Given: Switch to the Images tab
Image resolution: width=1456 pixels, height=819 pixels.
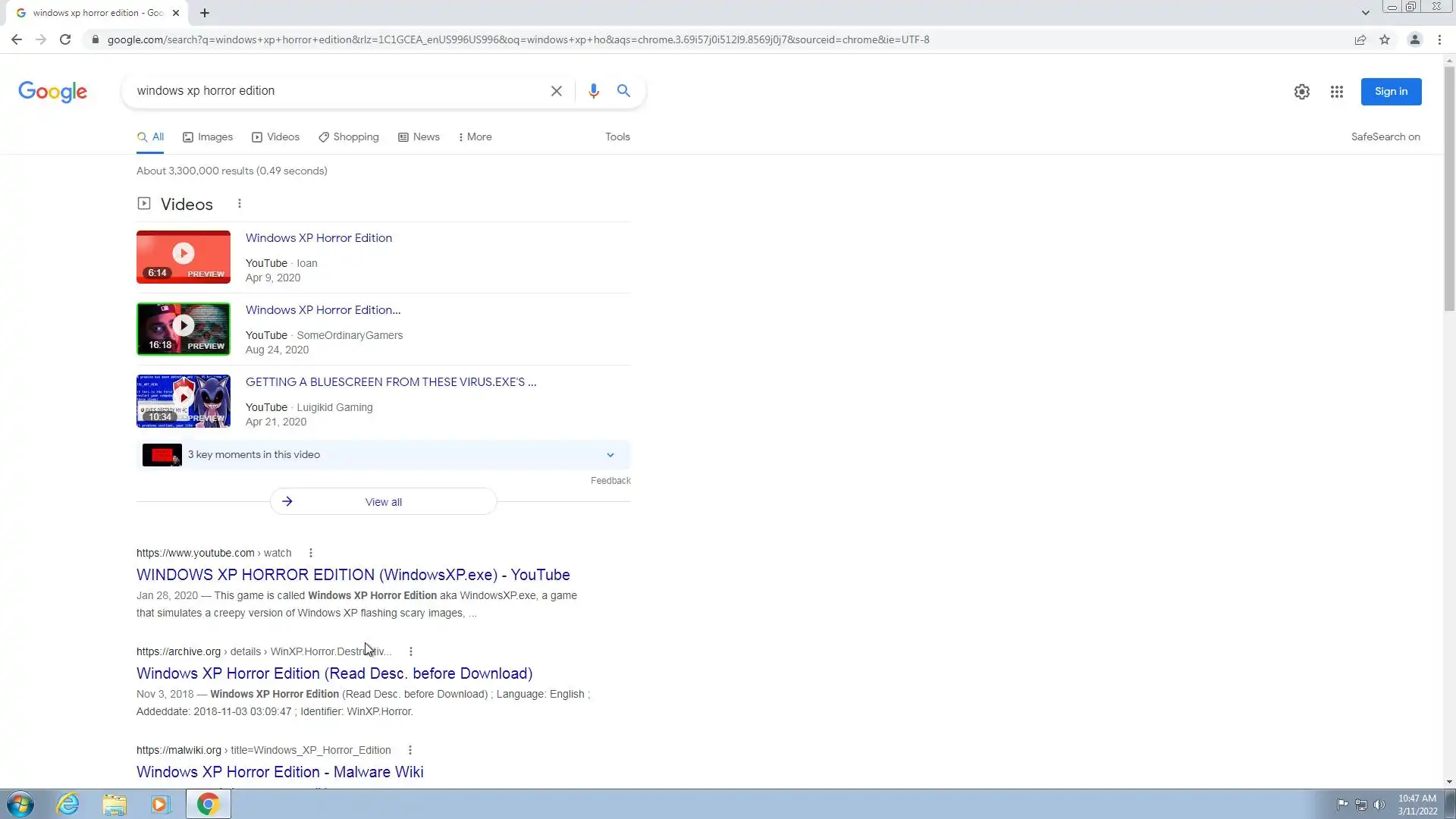Looking at the screenshot, I should coord(208,137).
